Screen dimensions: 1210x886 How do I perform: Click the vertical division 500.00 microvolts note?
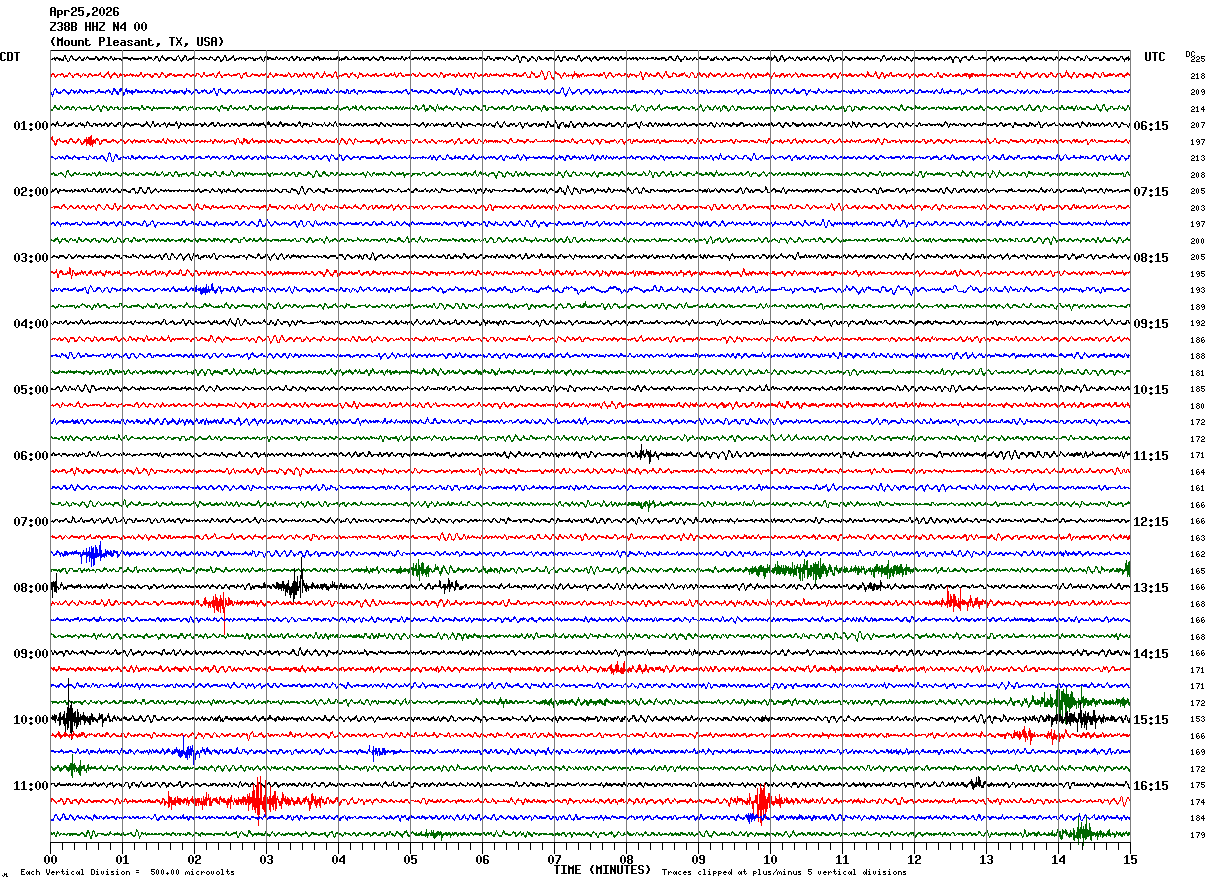click(127, 873)
